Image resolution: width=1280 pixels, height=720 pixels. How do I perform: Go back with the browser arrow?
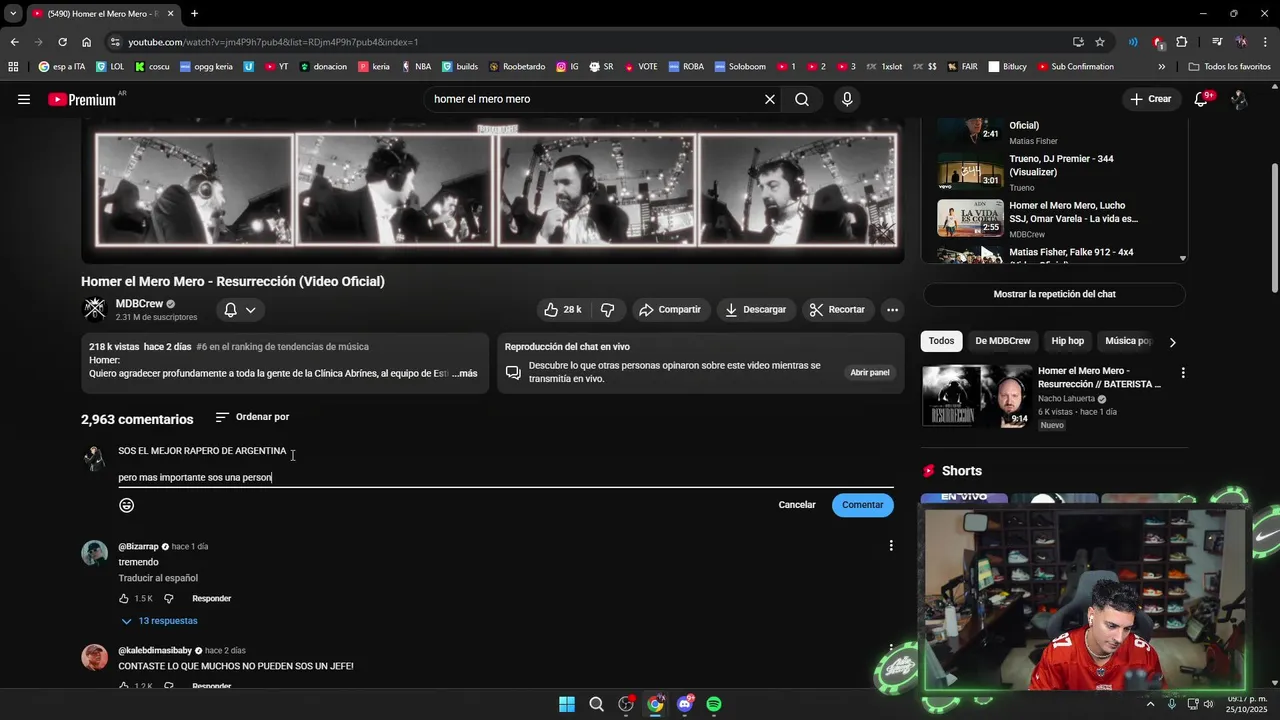tap(14, 42)
